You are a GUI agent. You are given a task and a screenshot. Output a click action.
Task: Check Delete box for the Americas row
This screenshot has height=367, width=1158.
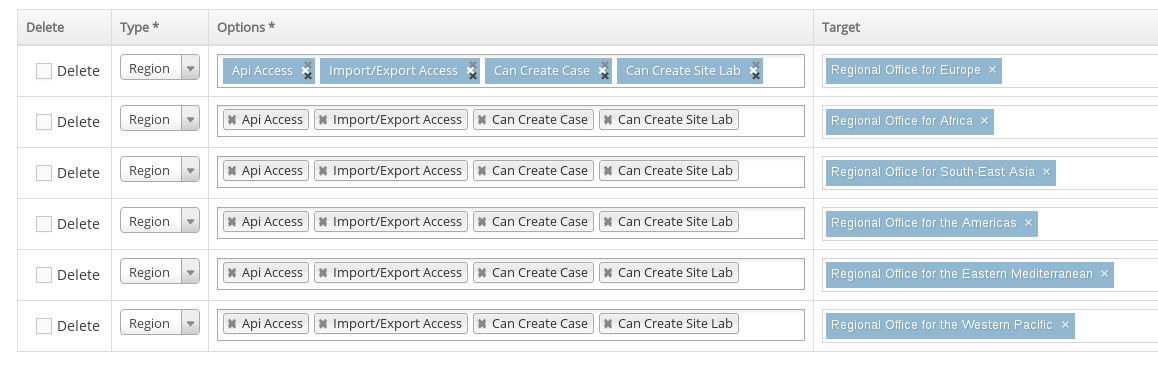pos(44,224)
